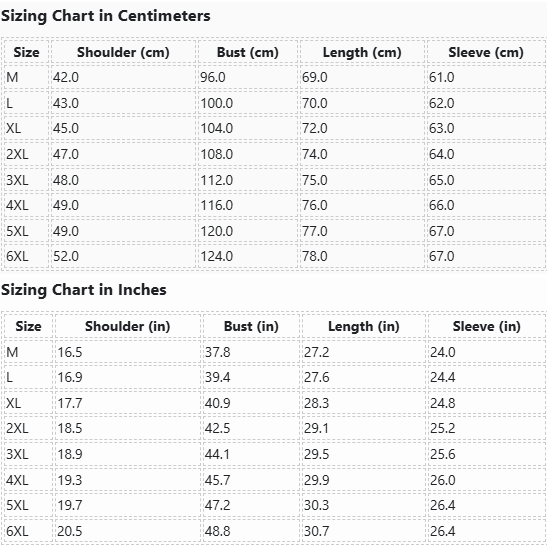Click the Bust (in) column header

(251, 326)
